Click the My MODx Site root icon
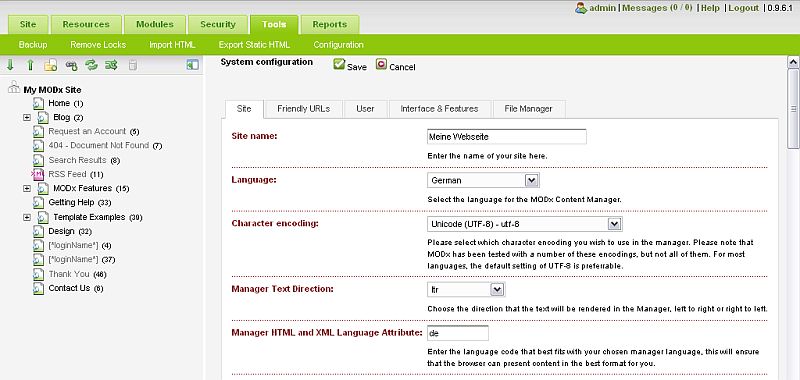Screen dimensions: 800x380 (14, 88)
